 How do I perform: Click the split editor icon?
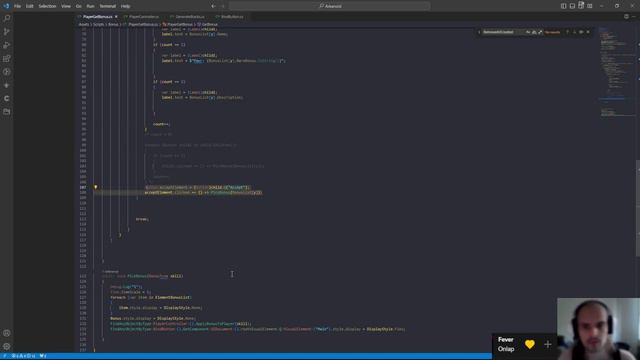626,17
